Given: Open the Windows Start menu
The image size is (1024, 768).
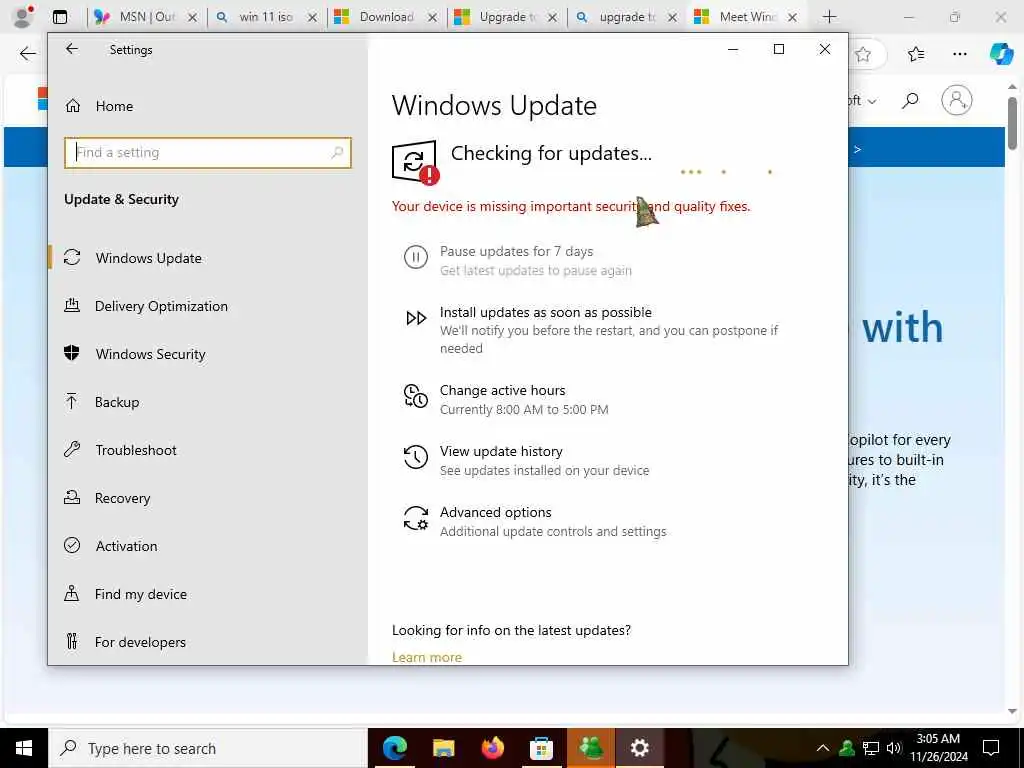Looking at the screenshot, I should pyautogui.click(x=24, y=748).
